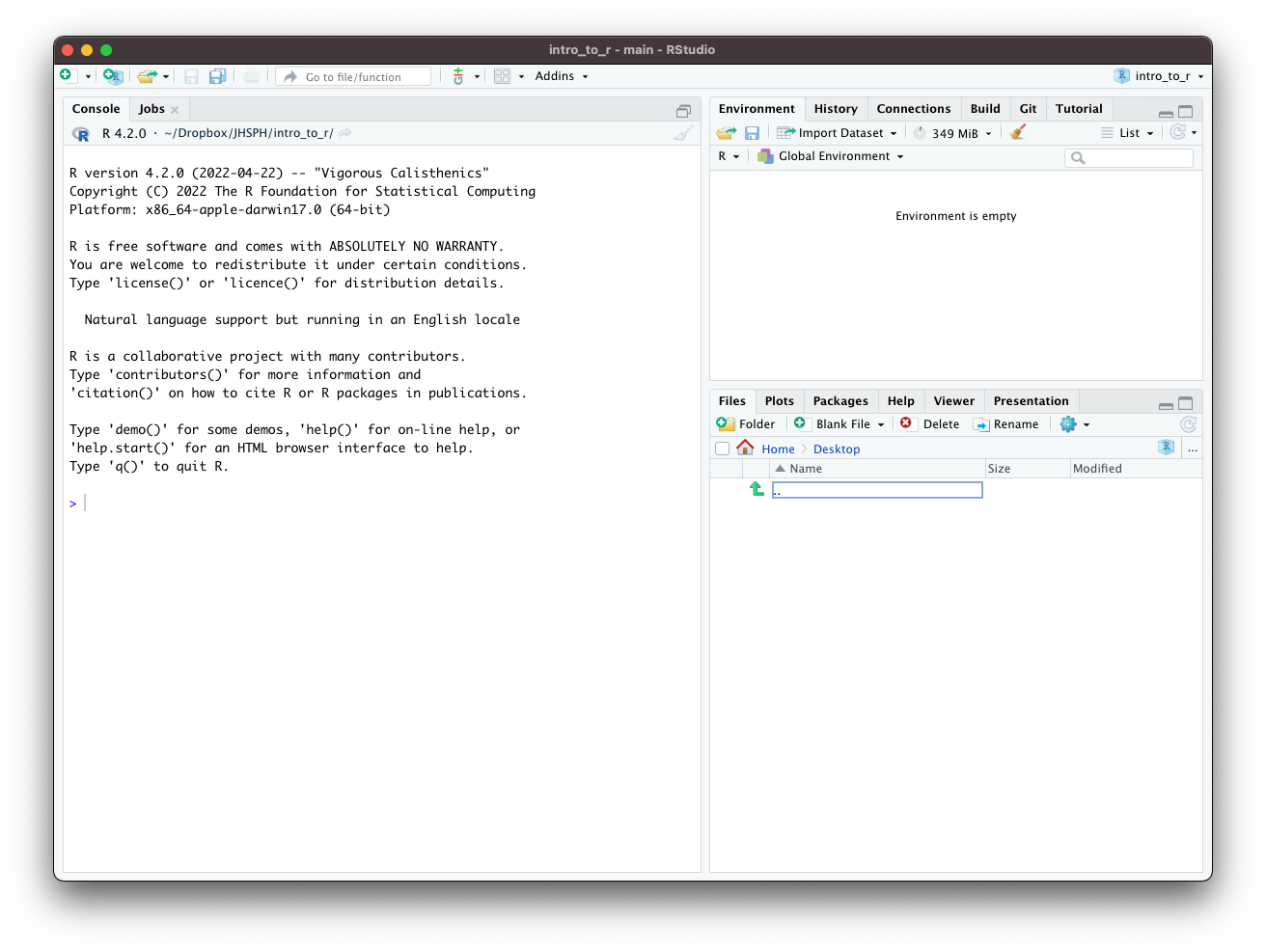Click the Desktop breadcrumb link
This screenshot has height=952, width=1266.
pyautogui.click(x=837, y=449)
